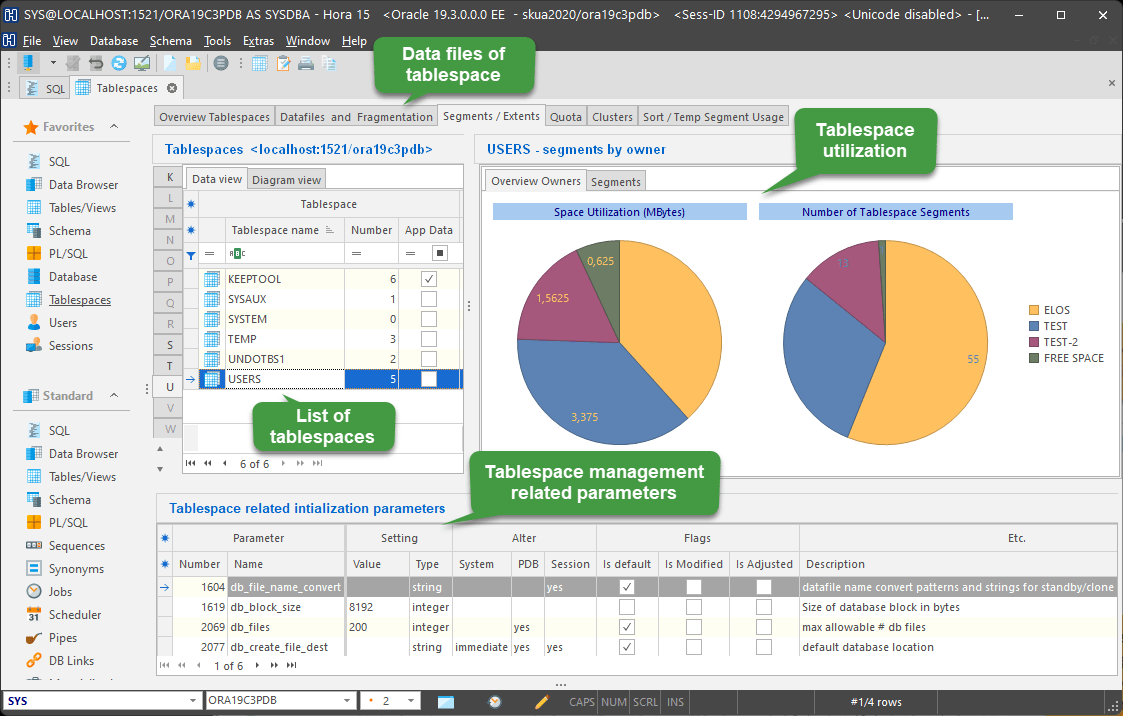The height and width of the screenshot is (716, 1123).
Task: Click the TEST legend color swatch
Action: pyautogui.click(x=1033, y=325)
